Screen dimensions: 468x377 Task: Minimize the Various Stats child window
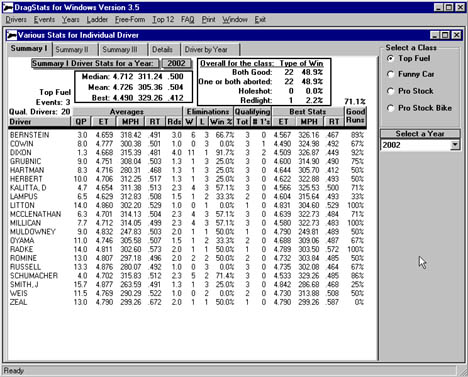pyautogui.click(x=434, y=35)
